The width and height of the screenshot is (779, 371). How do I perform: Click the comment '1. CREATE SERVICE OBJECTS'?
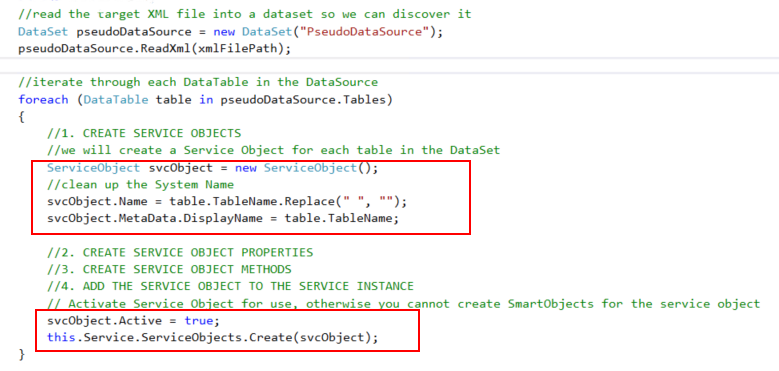[144, 134]
